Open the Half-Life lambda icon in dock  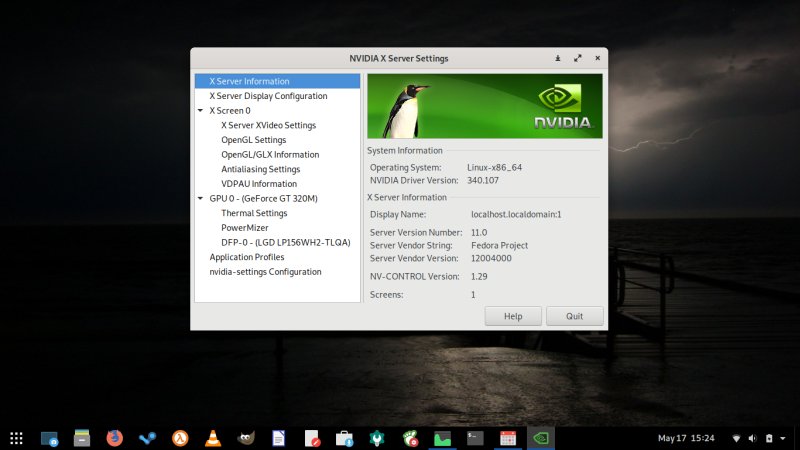click(180, 438)
